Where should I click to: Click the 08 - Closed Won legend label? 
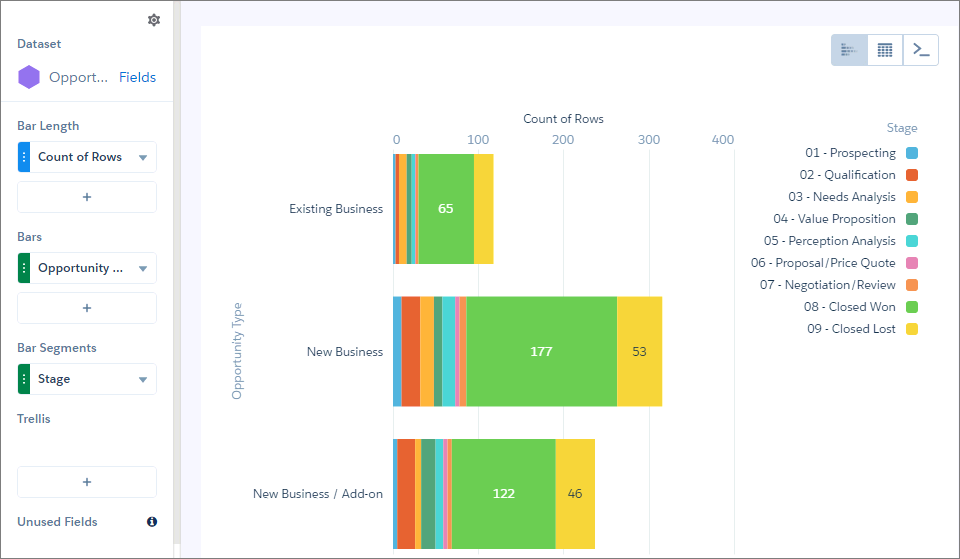coord(850,307)
